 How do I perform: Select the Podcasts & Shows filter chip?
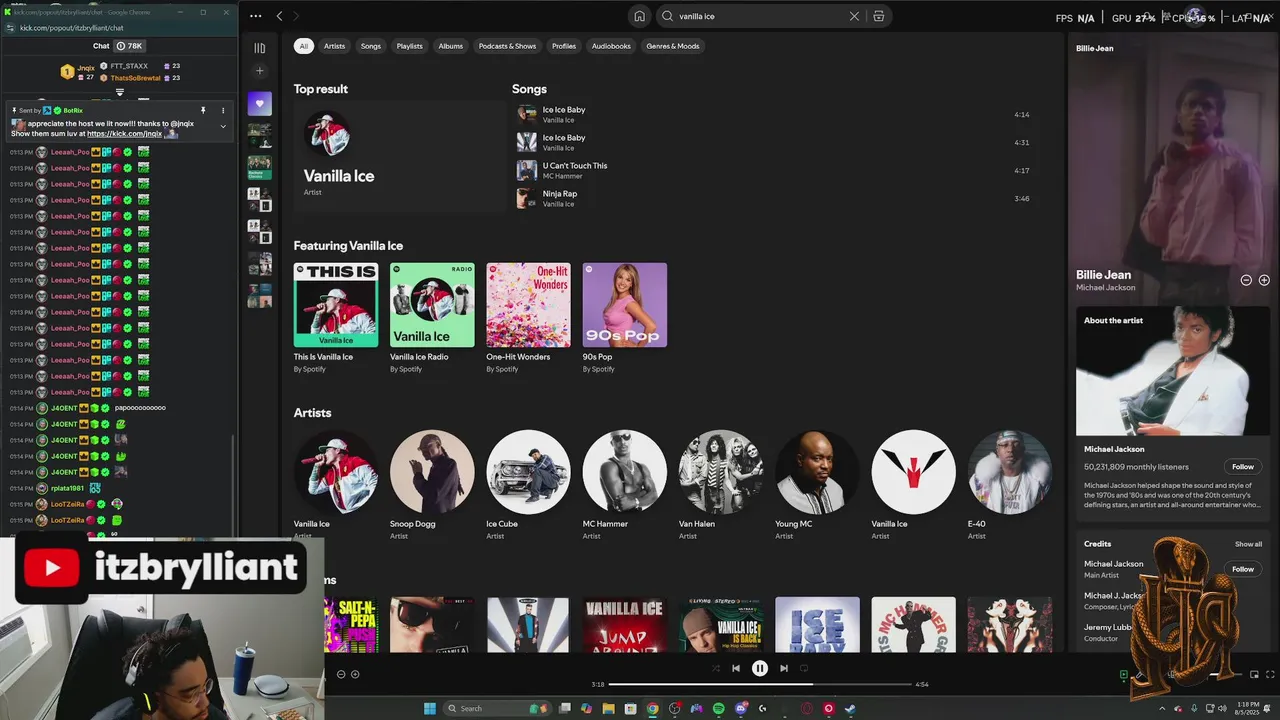pyautogui.click(x=507, y=46)
